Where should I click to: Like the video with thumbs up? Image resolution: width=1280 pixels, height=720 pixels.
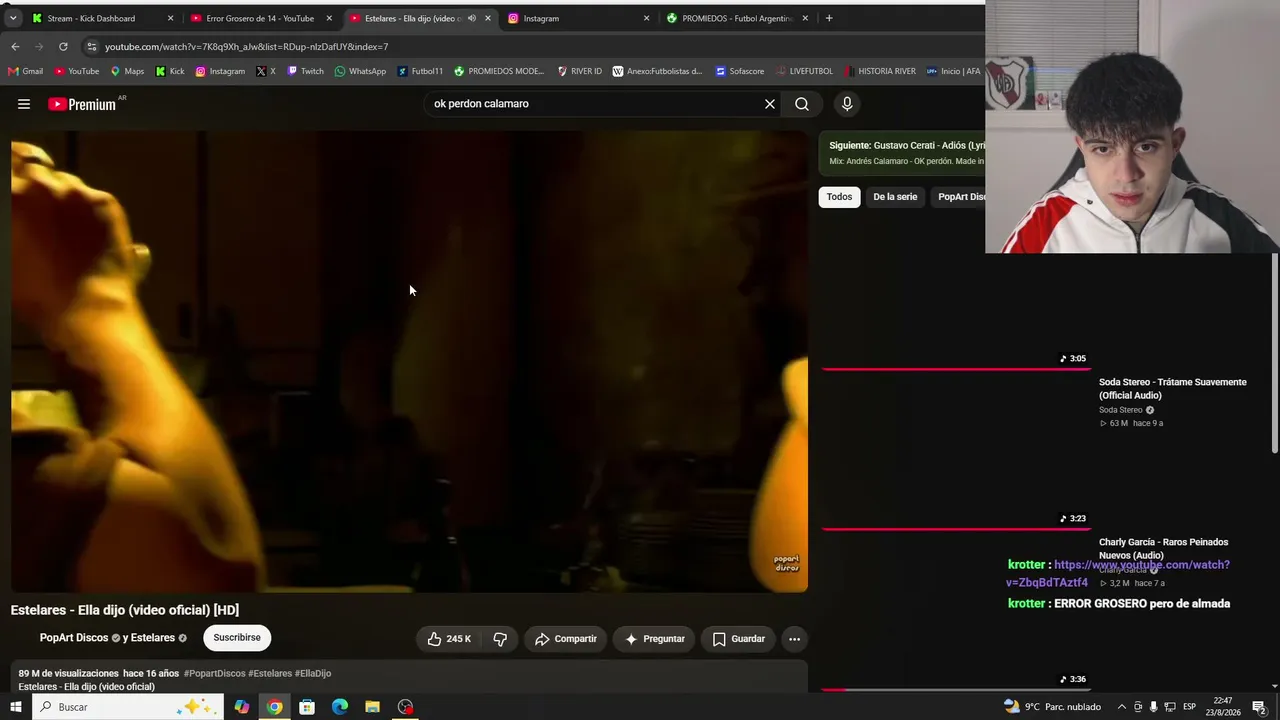450,639
